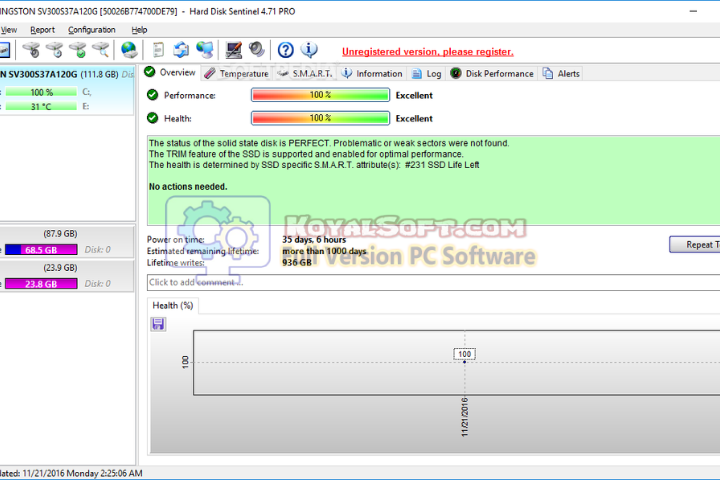This screenshot has width=720, height=480.
Task: Click the 'Lifetime writes:' label
Action: click(175, 263)
